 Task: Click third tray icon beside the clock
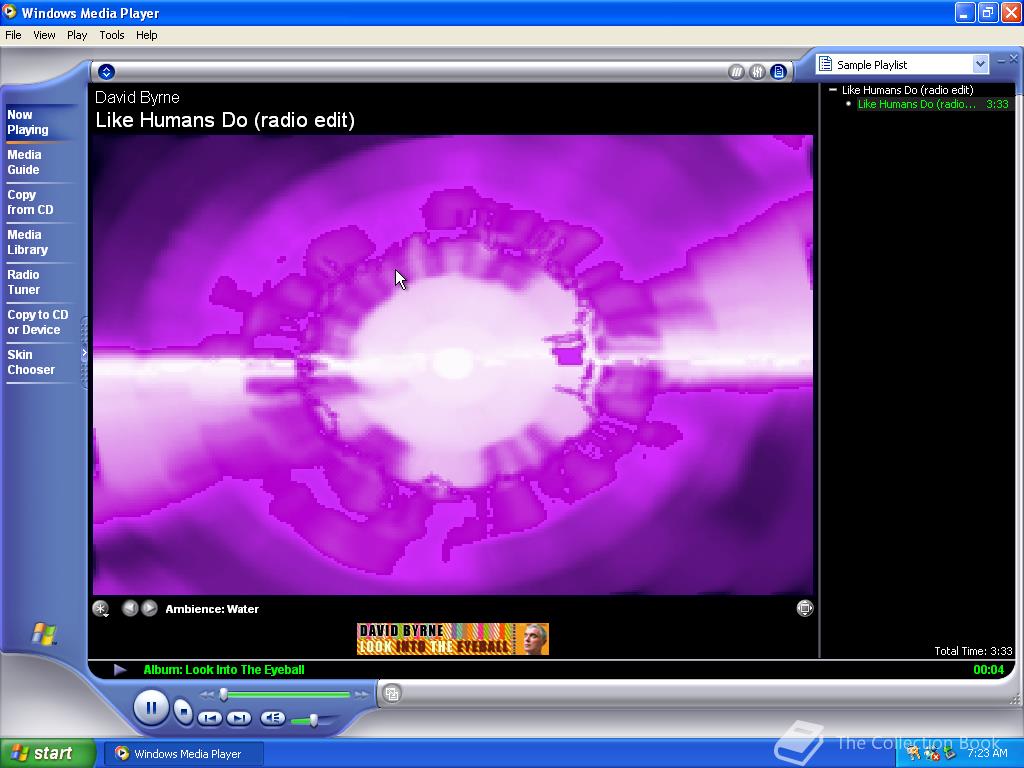(x=950, y=754)
